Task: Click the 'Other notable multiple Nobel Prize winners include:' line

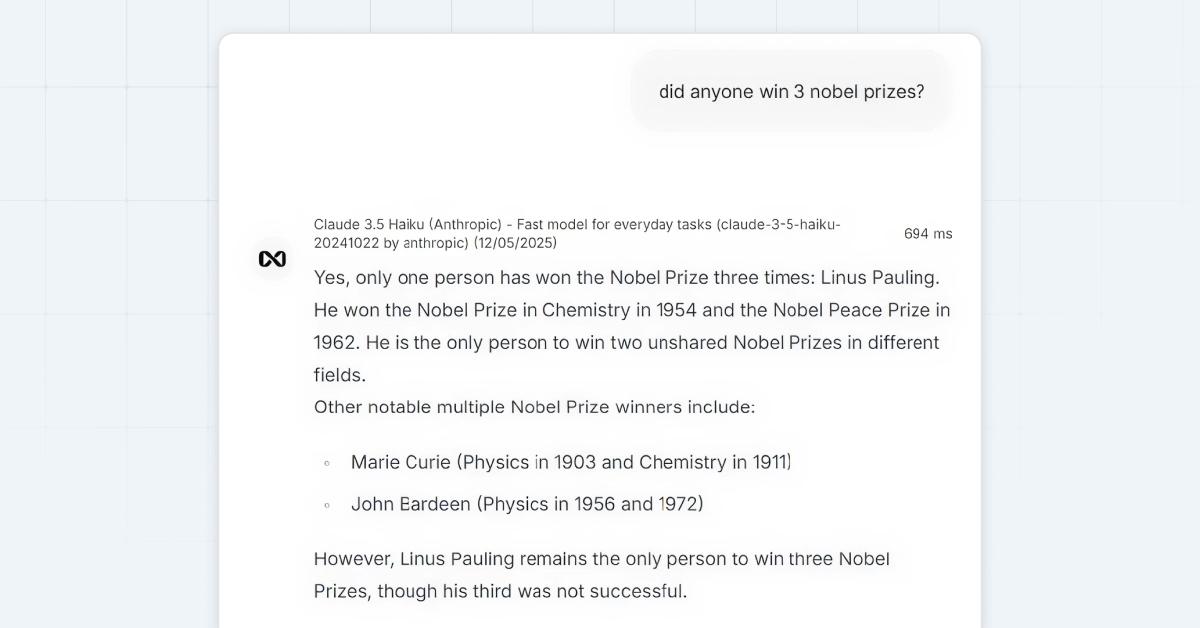Action: click(534, 407)
